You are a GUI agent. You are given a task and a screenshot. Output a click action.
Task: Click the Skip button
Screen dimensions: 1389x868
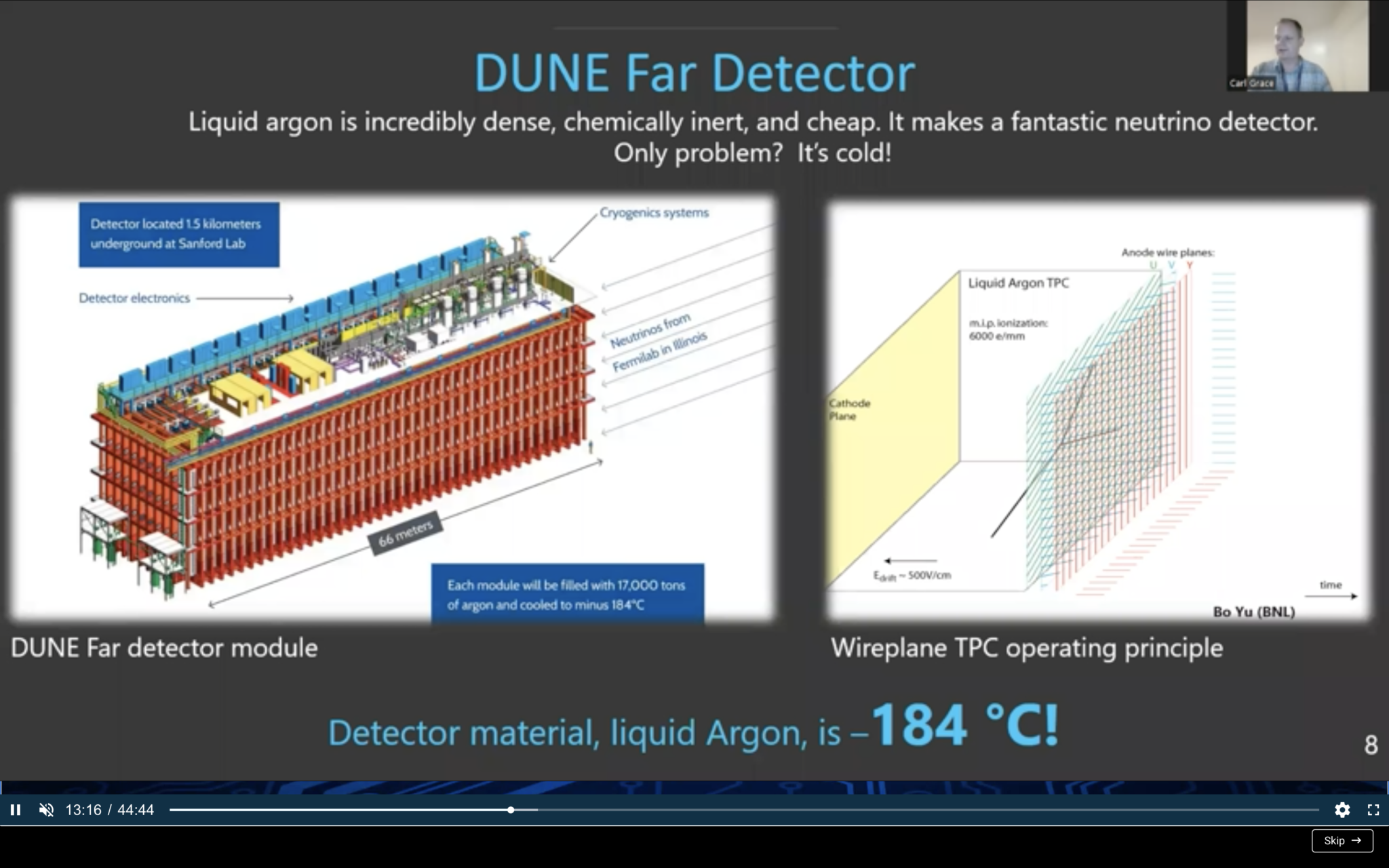point(1342,840)
